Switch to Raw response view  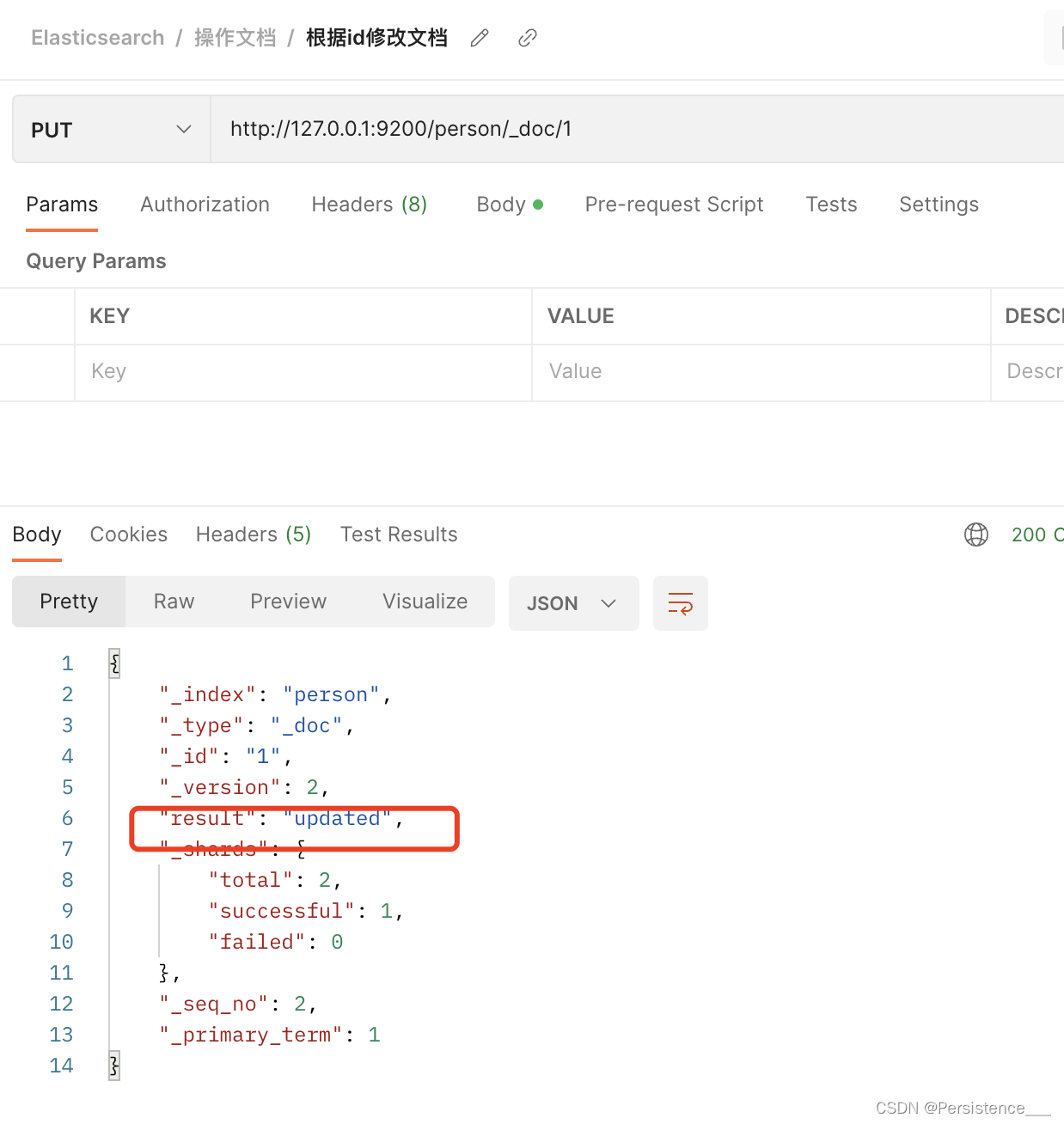(x=174, y=602)
